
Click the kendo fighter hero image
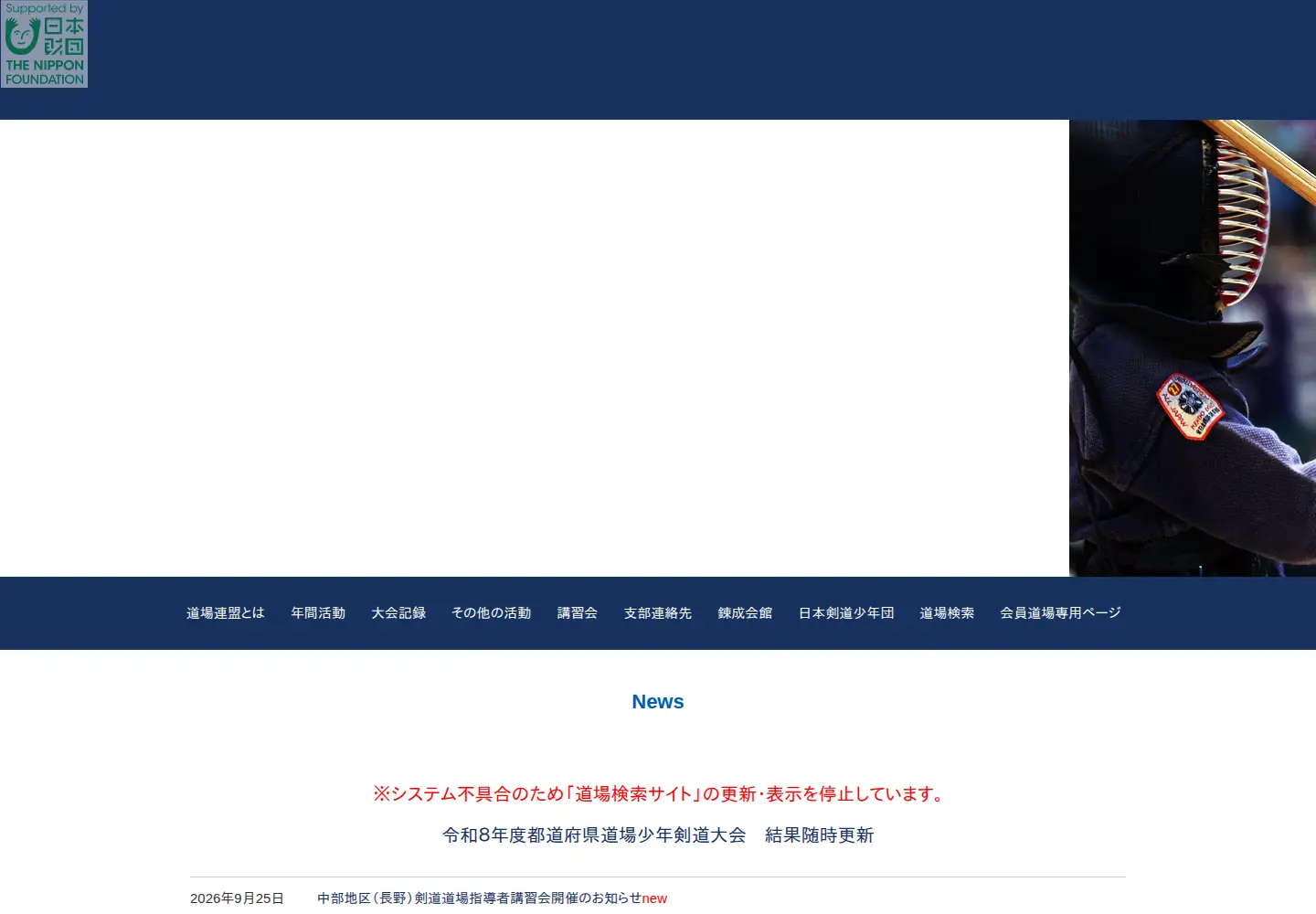pyautogui.click(x=1193, y=348)
